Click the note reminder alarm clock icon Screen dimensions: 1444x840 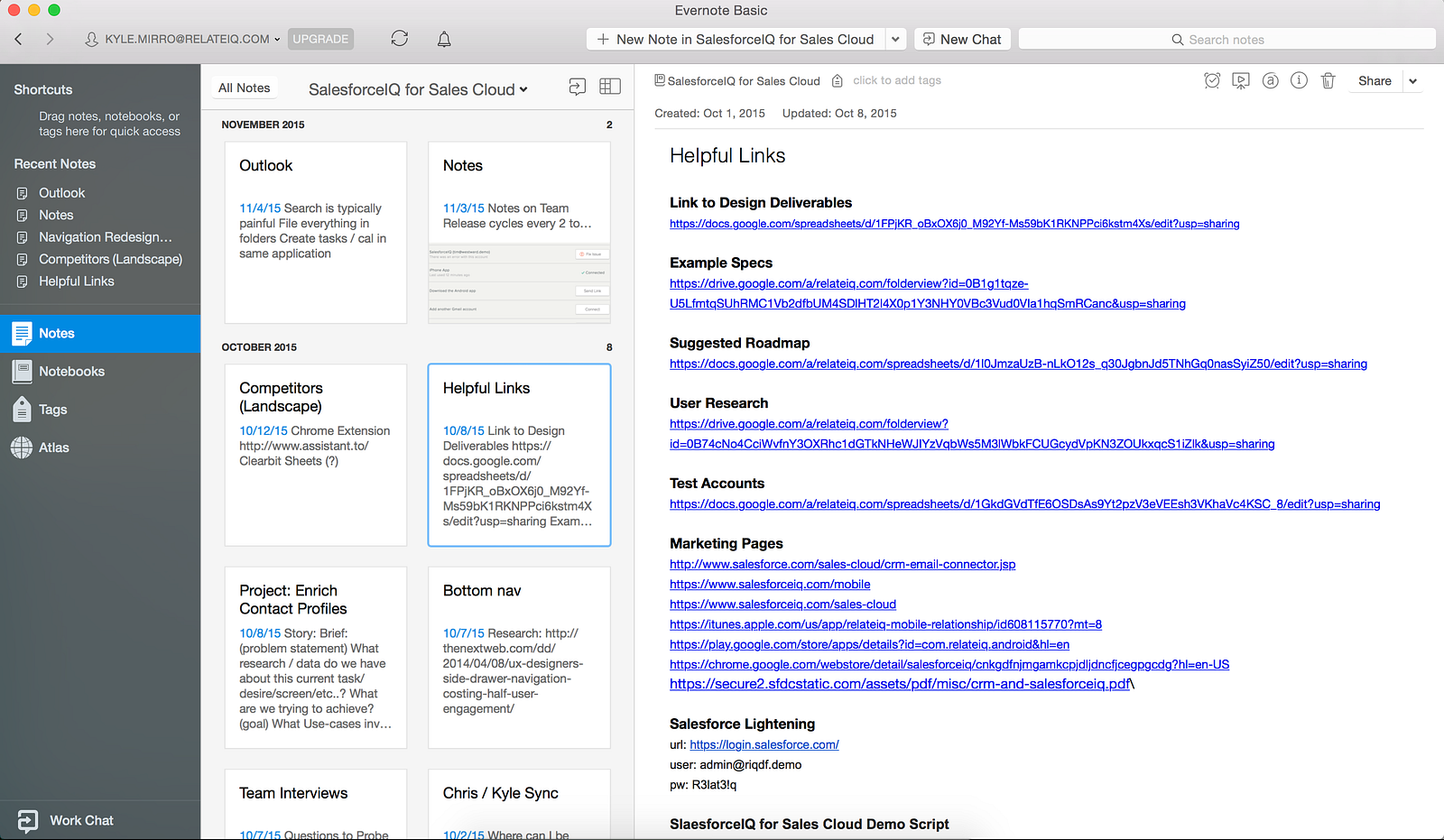1212,80
